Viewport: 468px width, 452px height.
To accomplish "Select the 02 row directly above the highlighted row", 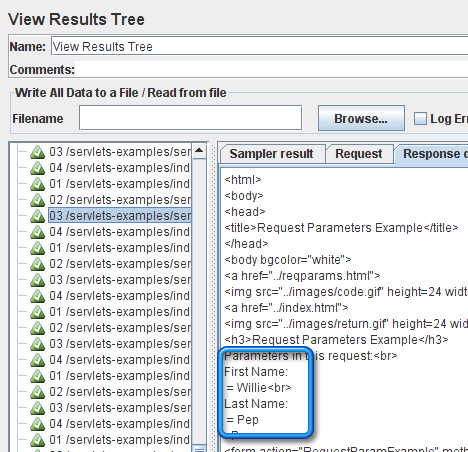I will click(120, 200).
